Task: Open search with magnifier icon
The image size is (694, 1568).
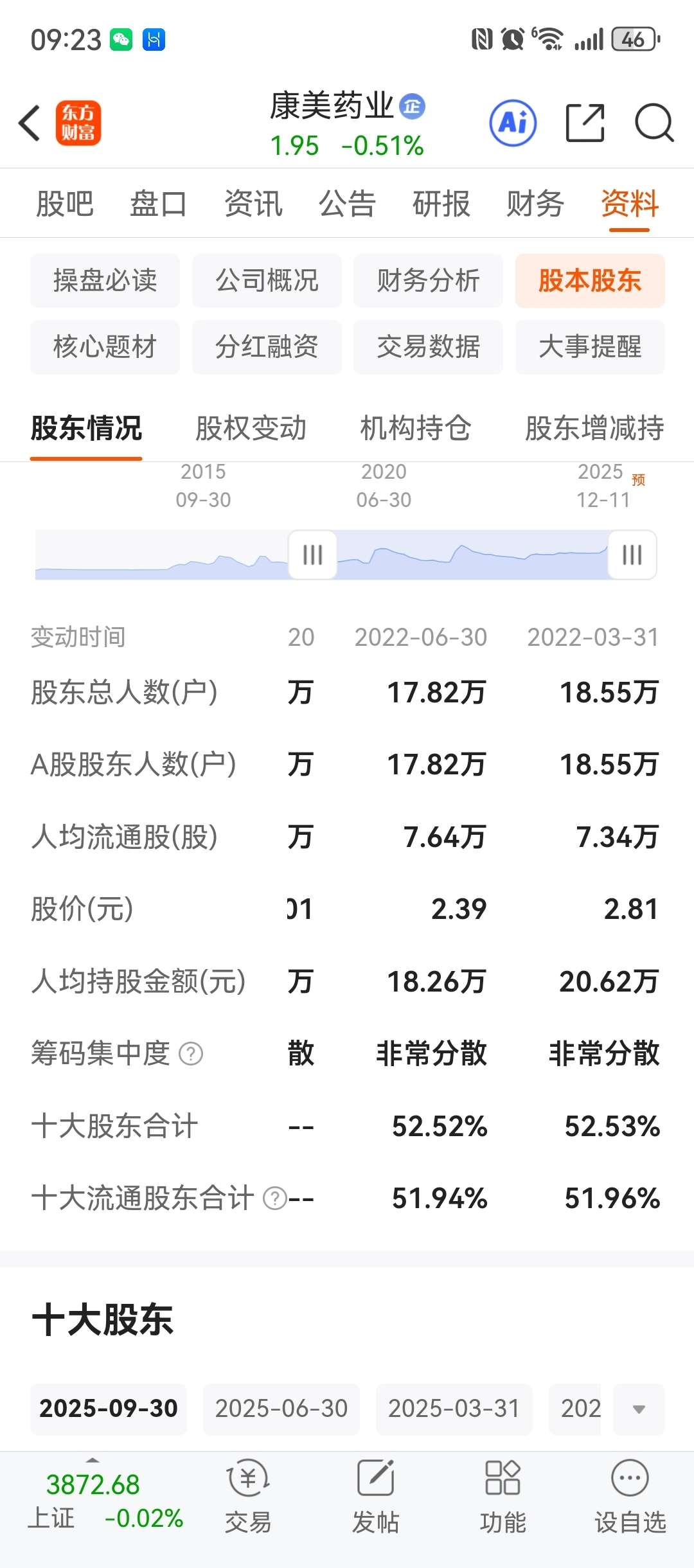Action: (x=654, y=123)
